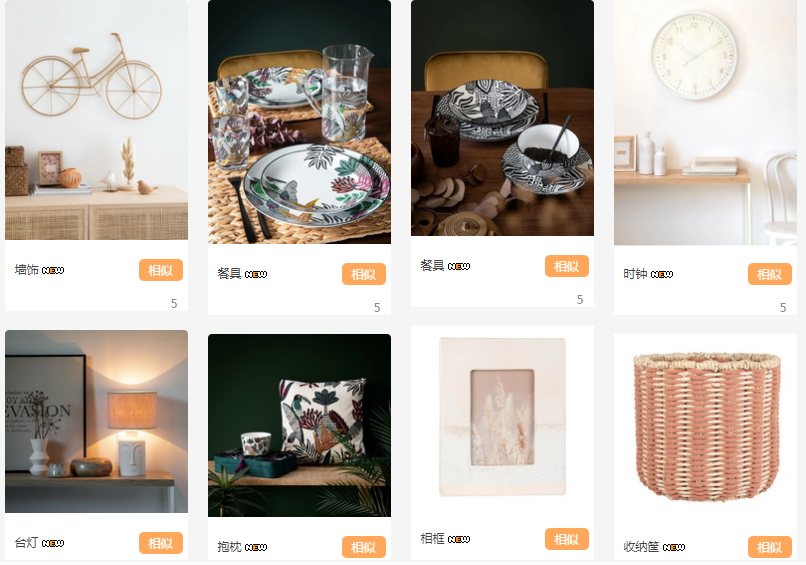The height and width of the screenshot is (565, 806).
Task: View the tropical print cushion photo
Action: tap(299, 426)
